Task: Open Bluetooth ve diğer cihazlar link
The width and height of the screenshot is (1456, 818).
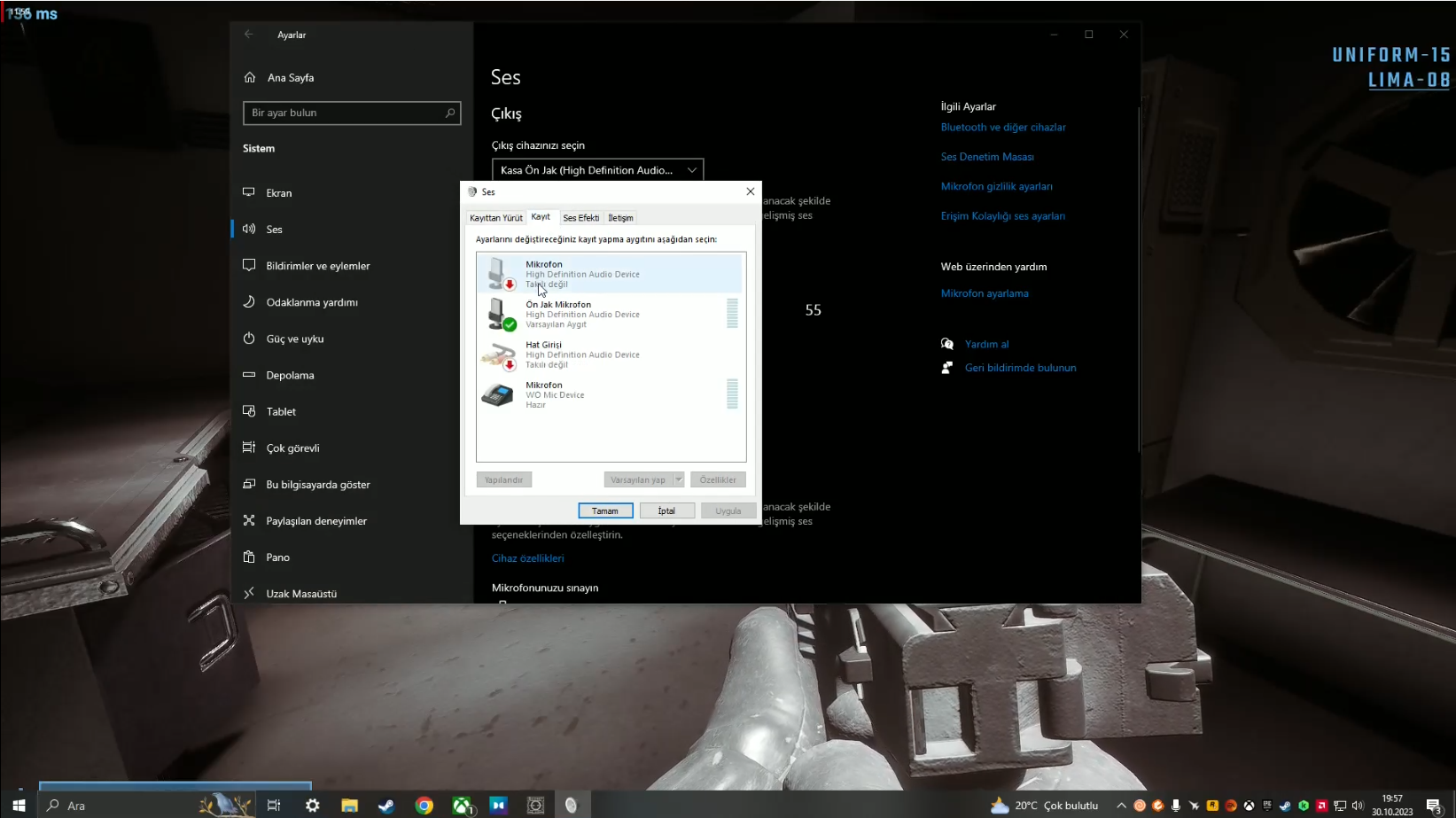Action: coord(1003,127)
